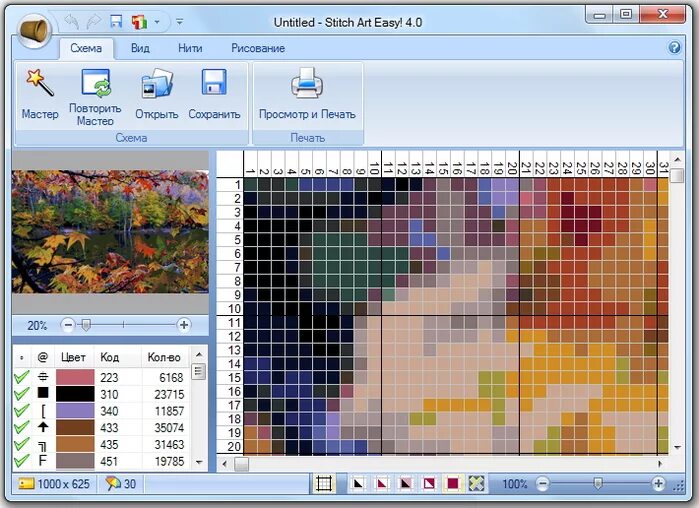Switch to the Вид ribbon tab
The height and width of the screenshot is (508, 699).
(x=140, y=48)
